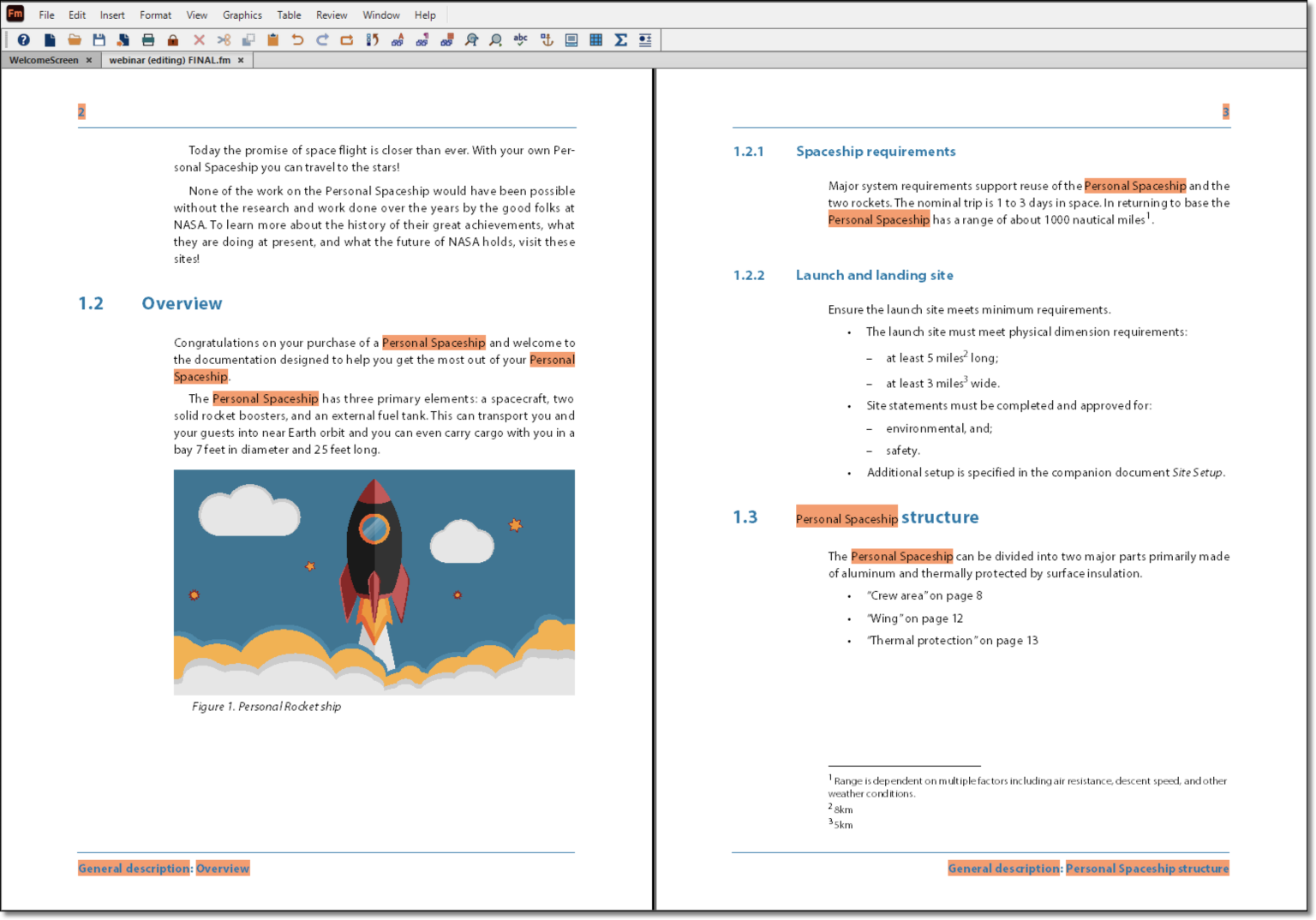The image size is (1316, 920).
Task: Insert an anchored frame using the anchor icon
Action: 546,39
